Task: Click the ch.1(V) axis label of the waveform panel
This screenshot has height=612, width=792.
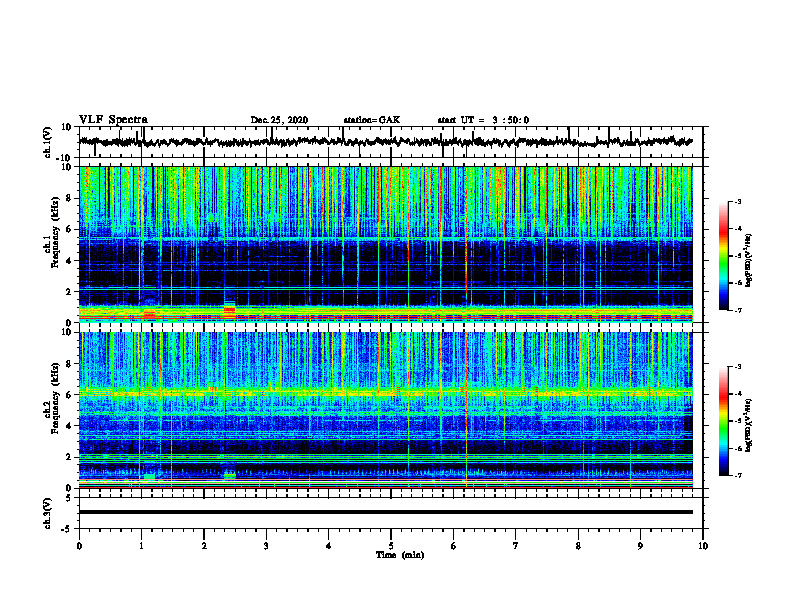Action: 48,142
